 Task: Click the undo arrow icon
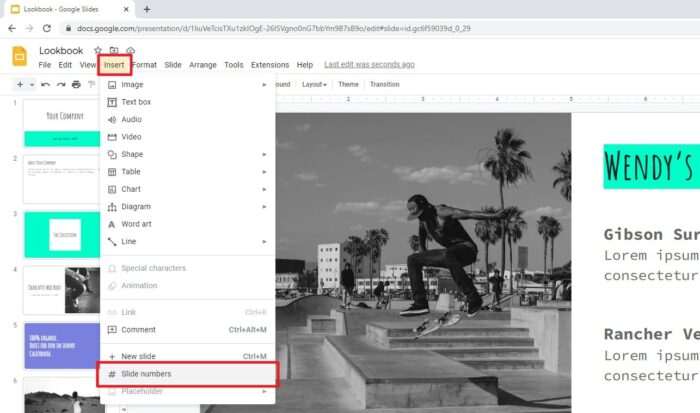click(45, 84)
